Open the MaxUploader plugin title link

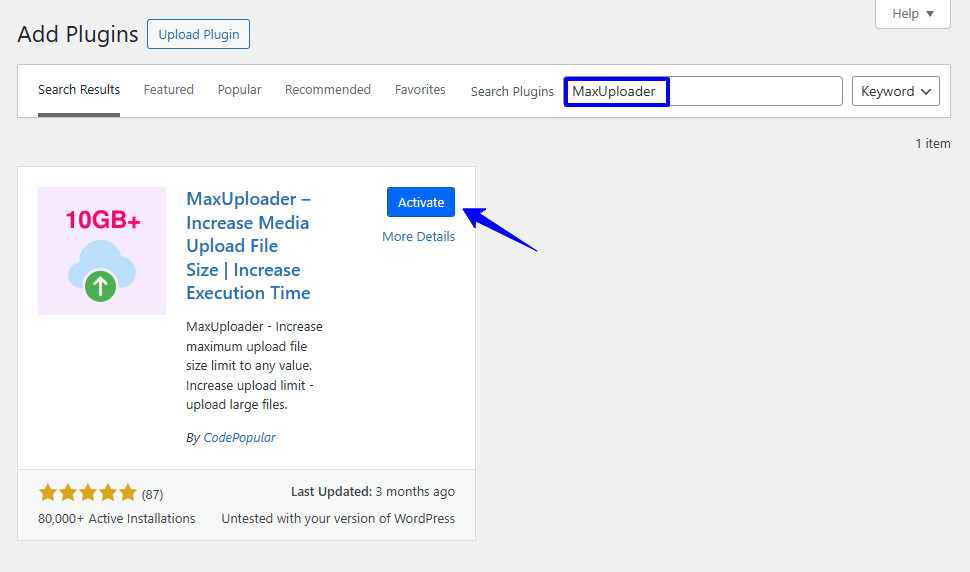coord(249,246)
